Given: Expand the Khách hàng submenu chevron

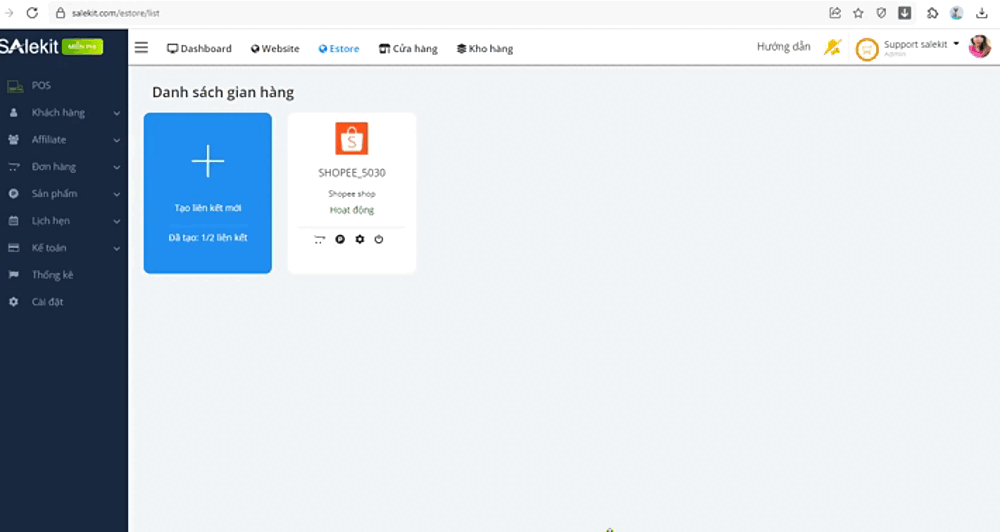Looking at the screenshot, I should point(117,114).
